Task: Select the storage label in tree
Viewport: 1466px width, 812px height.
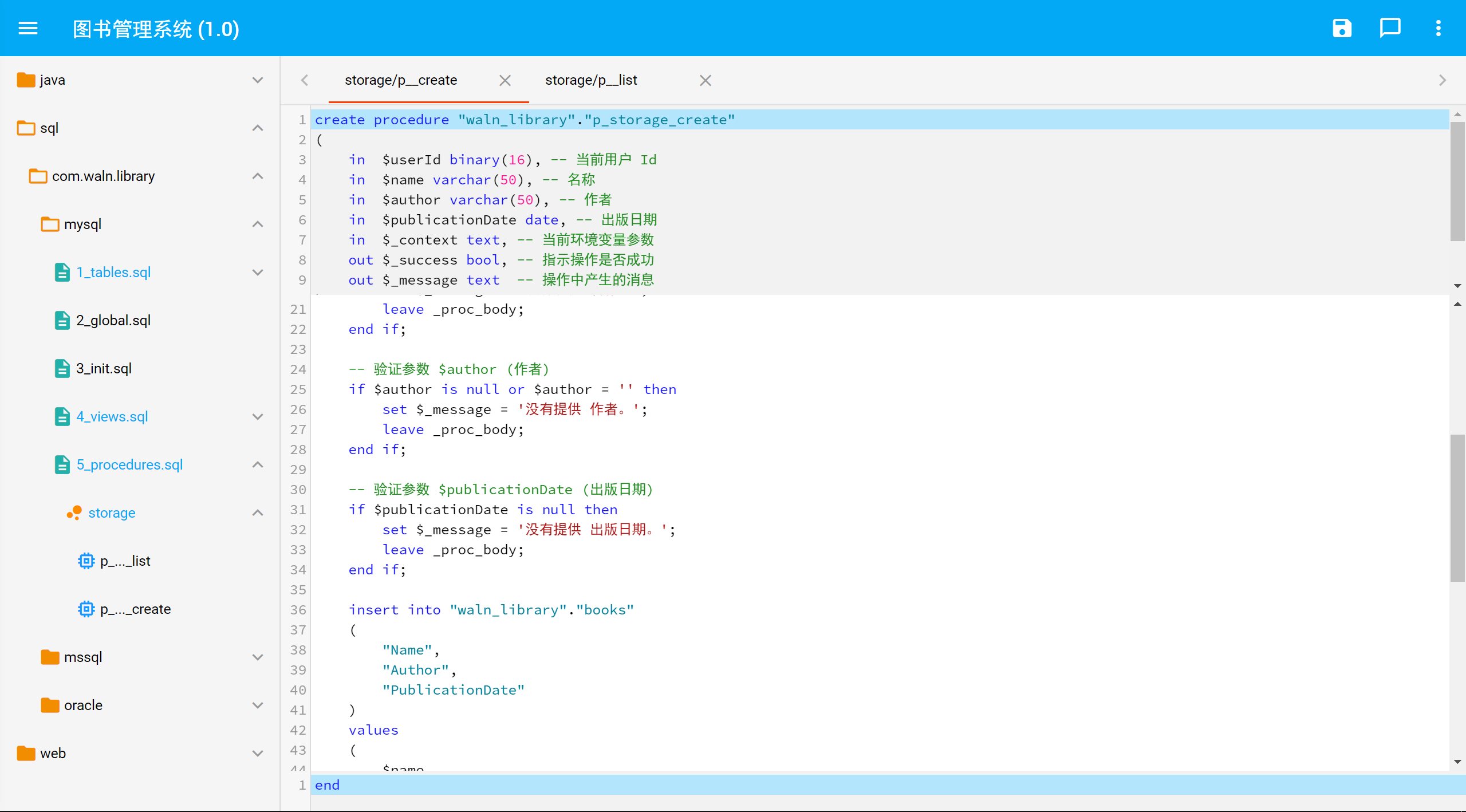Action: [x=112, y=513]
